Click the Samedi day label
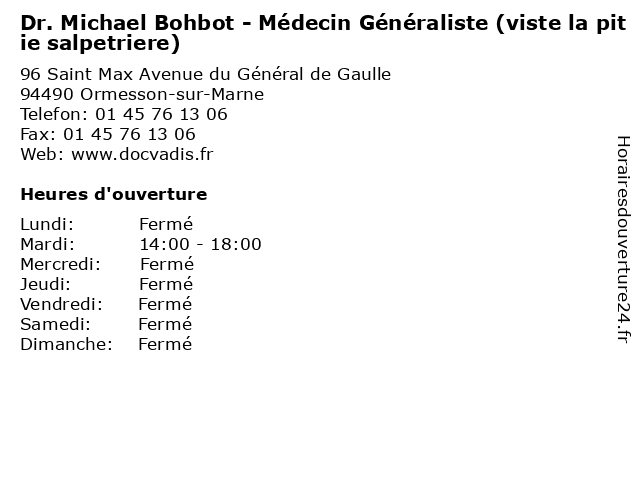The width and height of the screenshot is (640, 480). click(x=56, y=324)
